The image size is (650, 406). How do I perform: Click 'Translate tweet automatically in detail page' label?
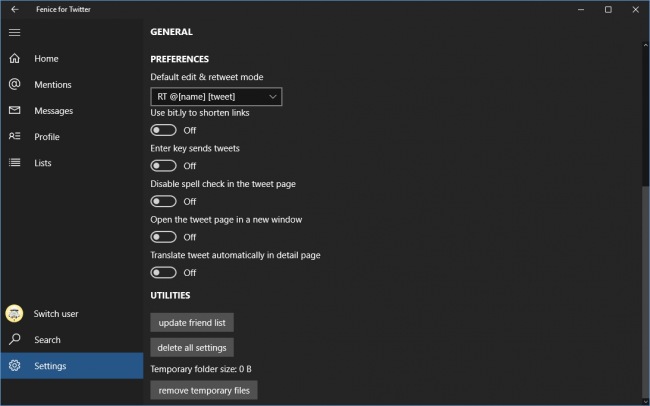(x=235, y=255)
